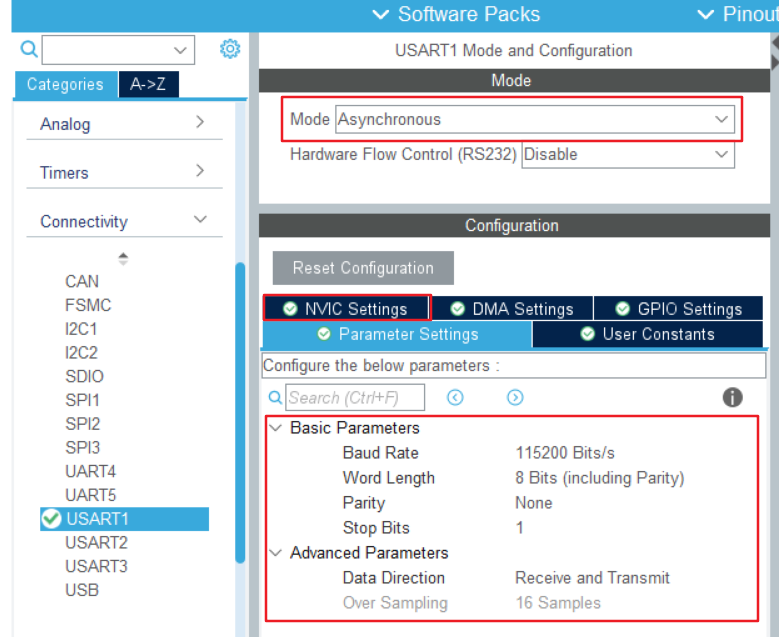779x637 pixels.
Task: Open the peripheral search combo box
Action: pos(118,50)
